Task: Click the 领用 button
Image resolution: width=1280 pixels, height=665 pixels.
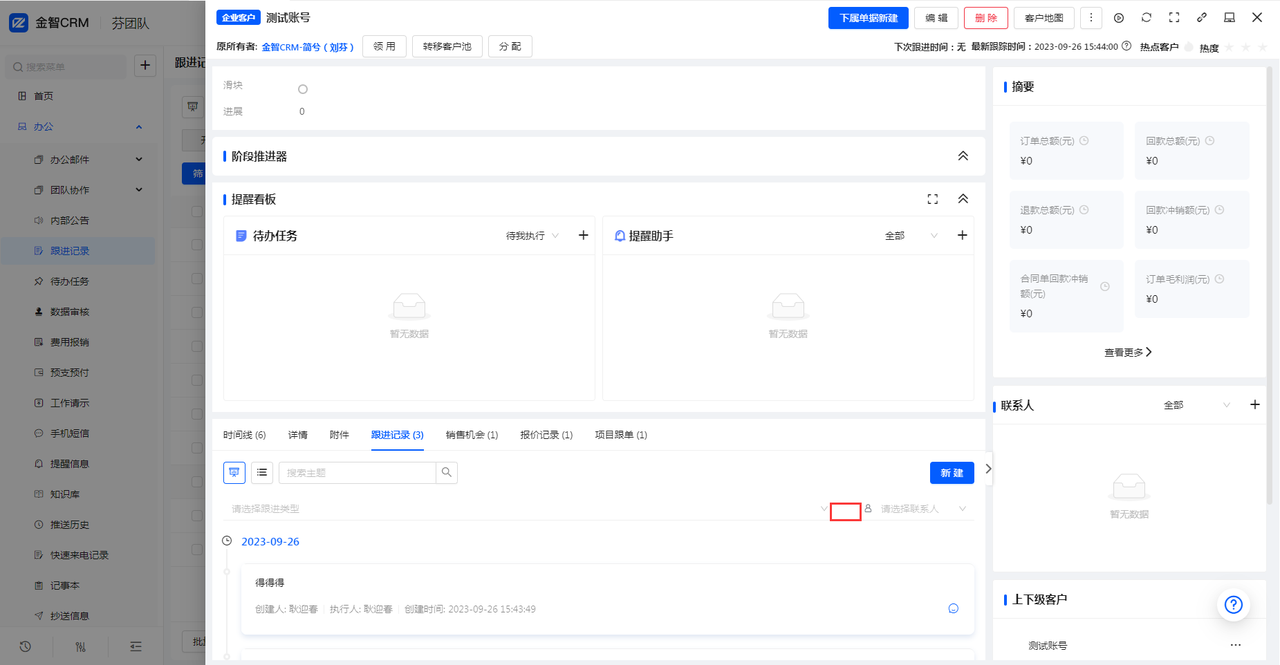Action: coord(384,46)
